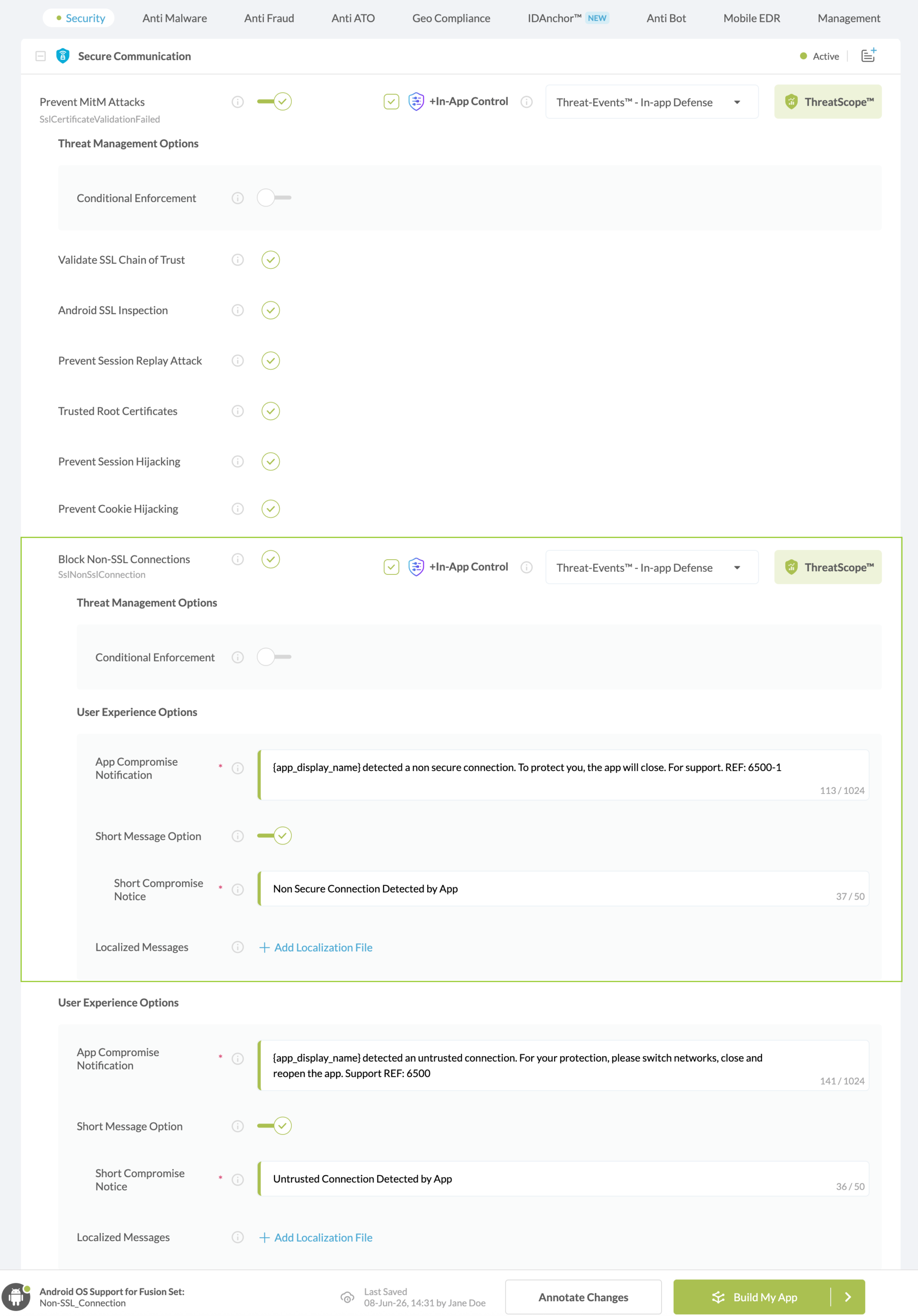Screen dimensions: 918x1316
Task: Expand Build My App arrow options
Action: point(848,1297)
